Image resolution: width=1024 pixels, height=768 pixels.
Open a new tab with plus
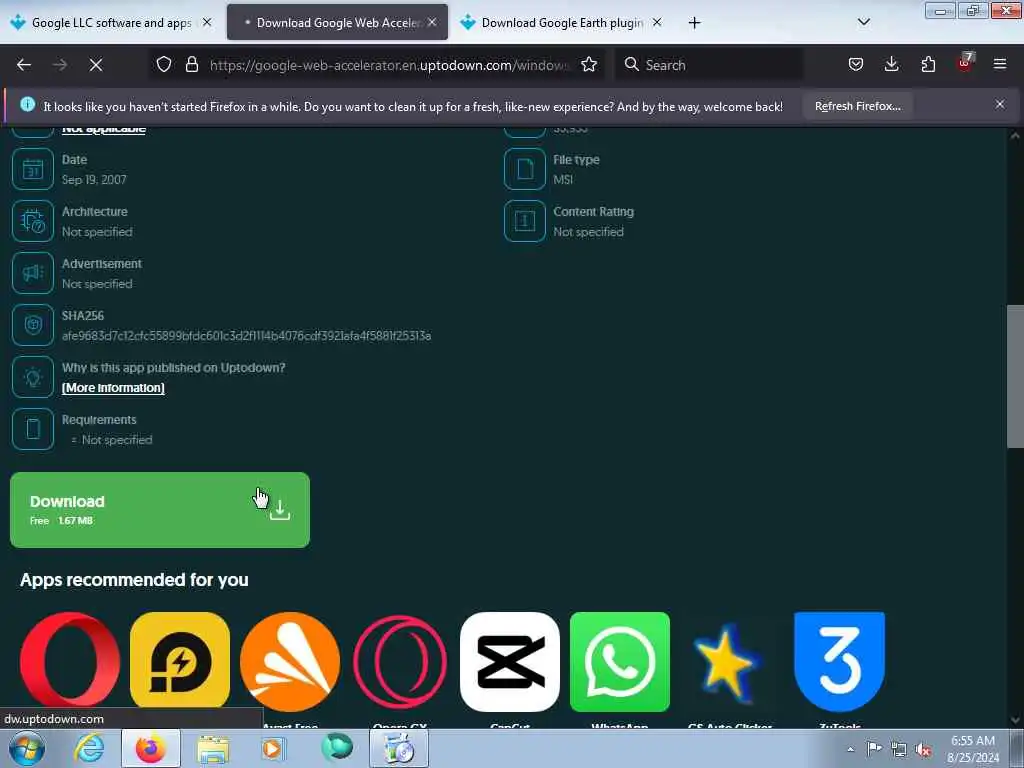point(694,23)
